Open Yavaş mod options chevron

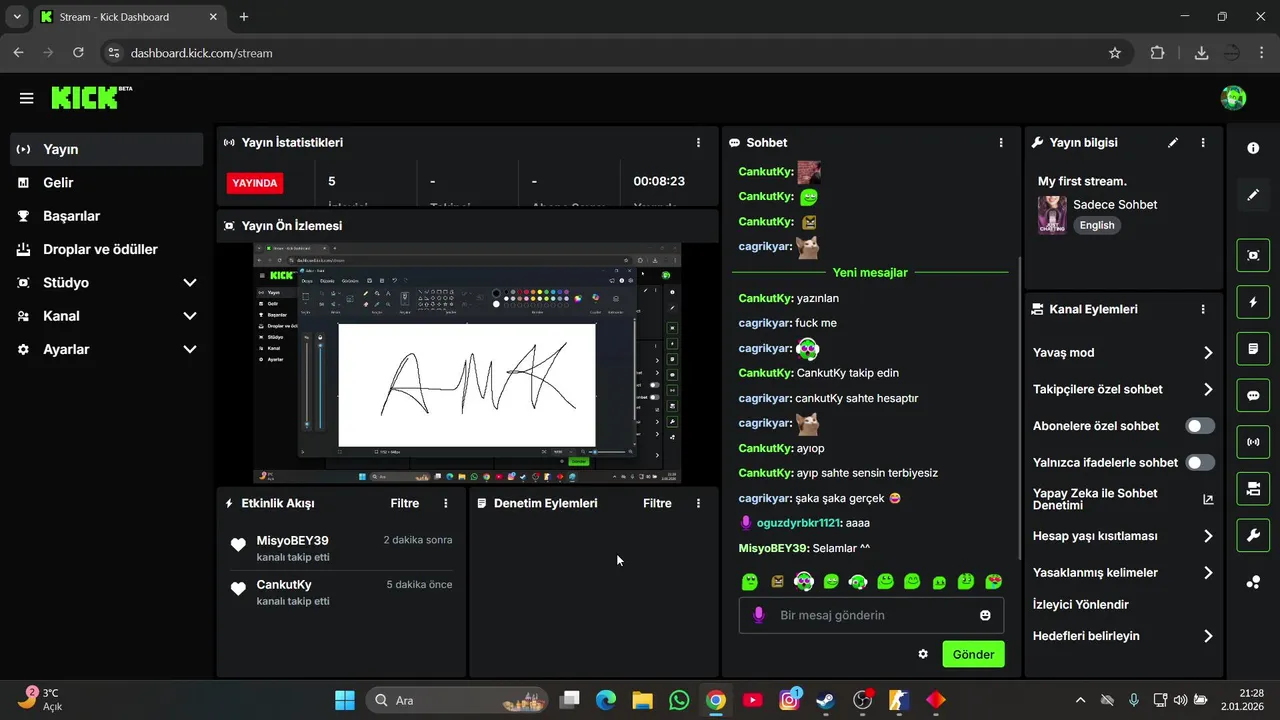(1208, 353)
